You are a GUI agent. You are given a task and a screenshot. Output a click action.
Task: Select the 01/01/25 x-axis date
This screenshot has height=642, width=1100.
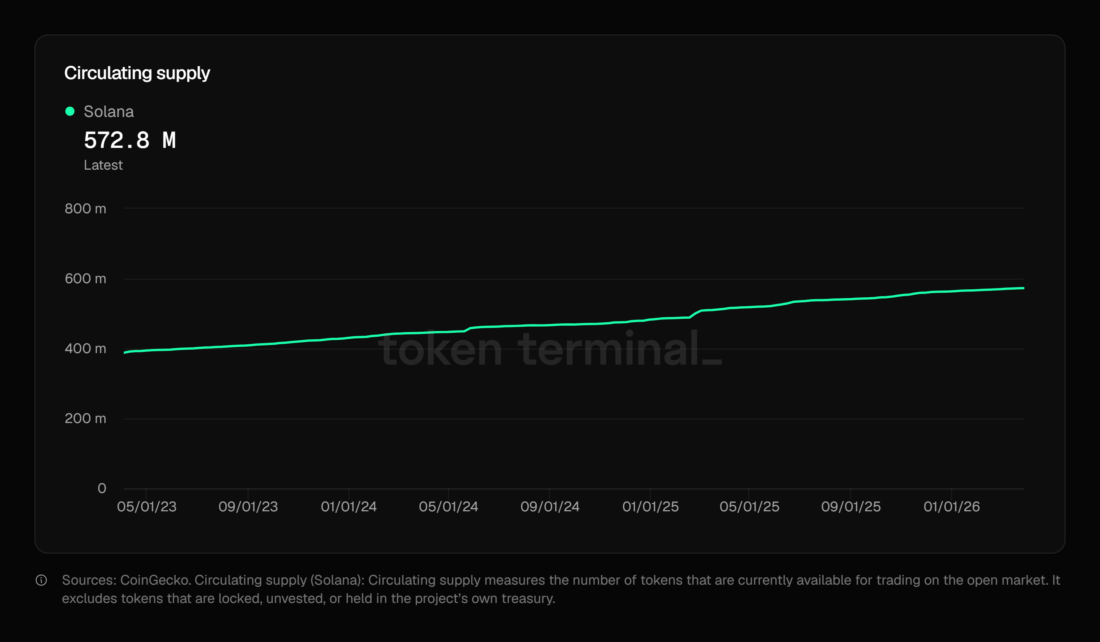point(650,507)
